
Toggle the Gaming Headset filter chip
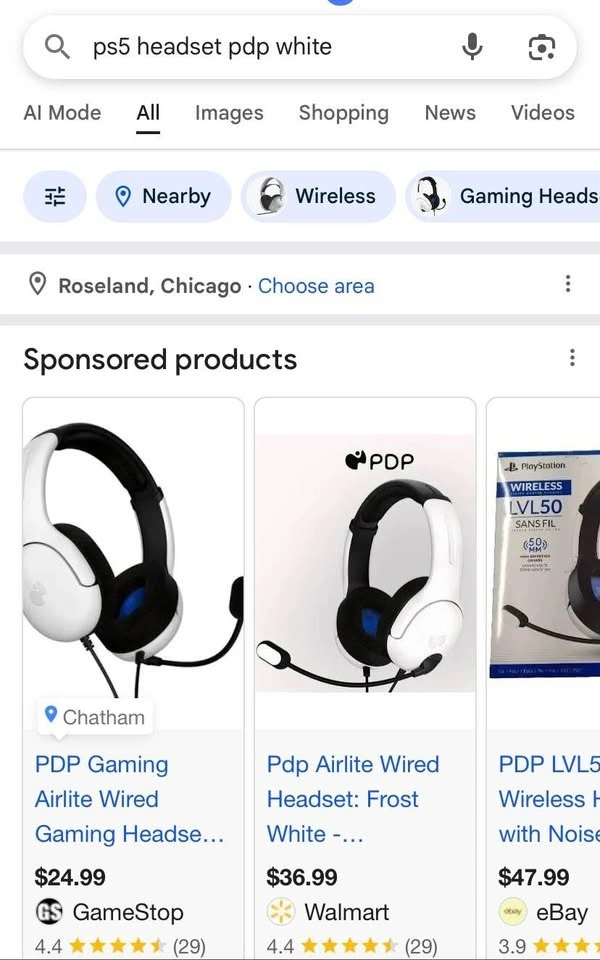coord(503,197)
